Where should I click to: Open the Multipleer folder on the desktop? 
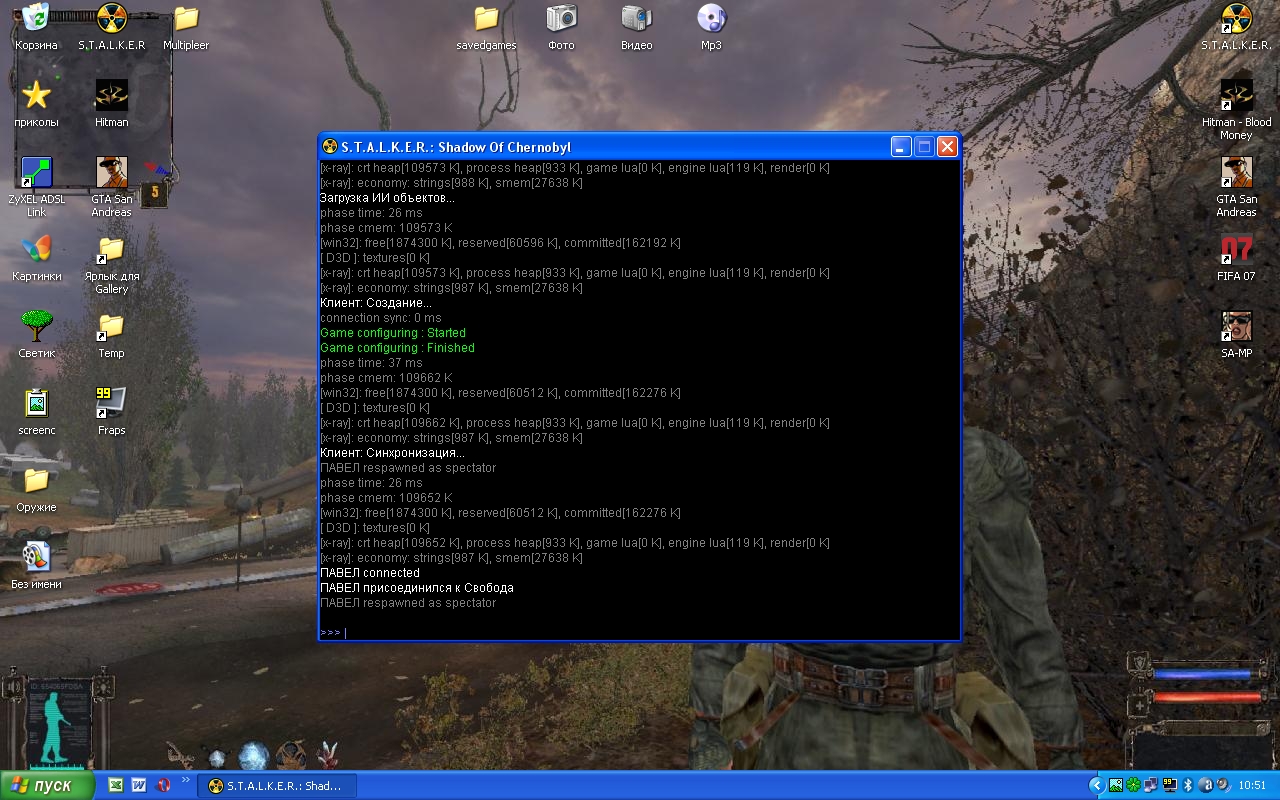[186, 27]
